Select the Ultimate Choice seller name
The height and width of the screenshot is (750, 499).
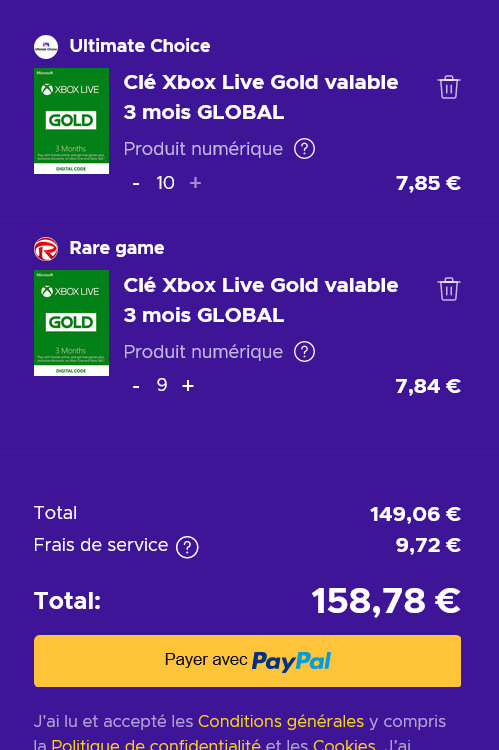pos(140,46)
